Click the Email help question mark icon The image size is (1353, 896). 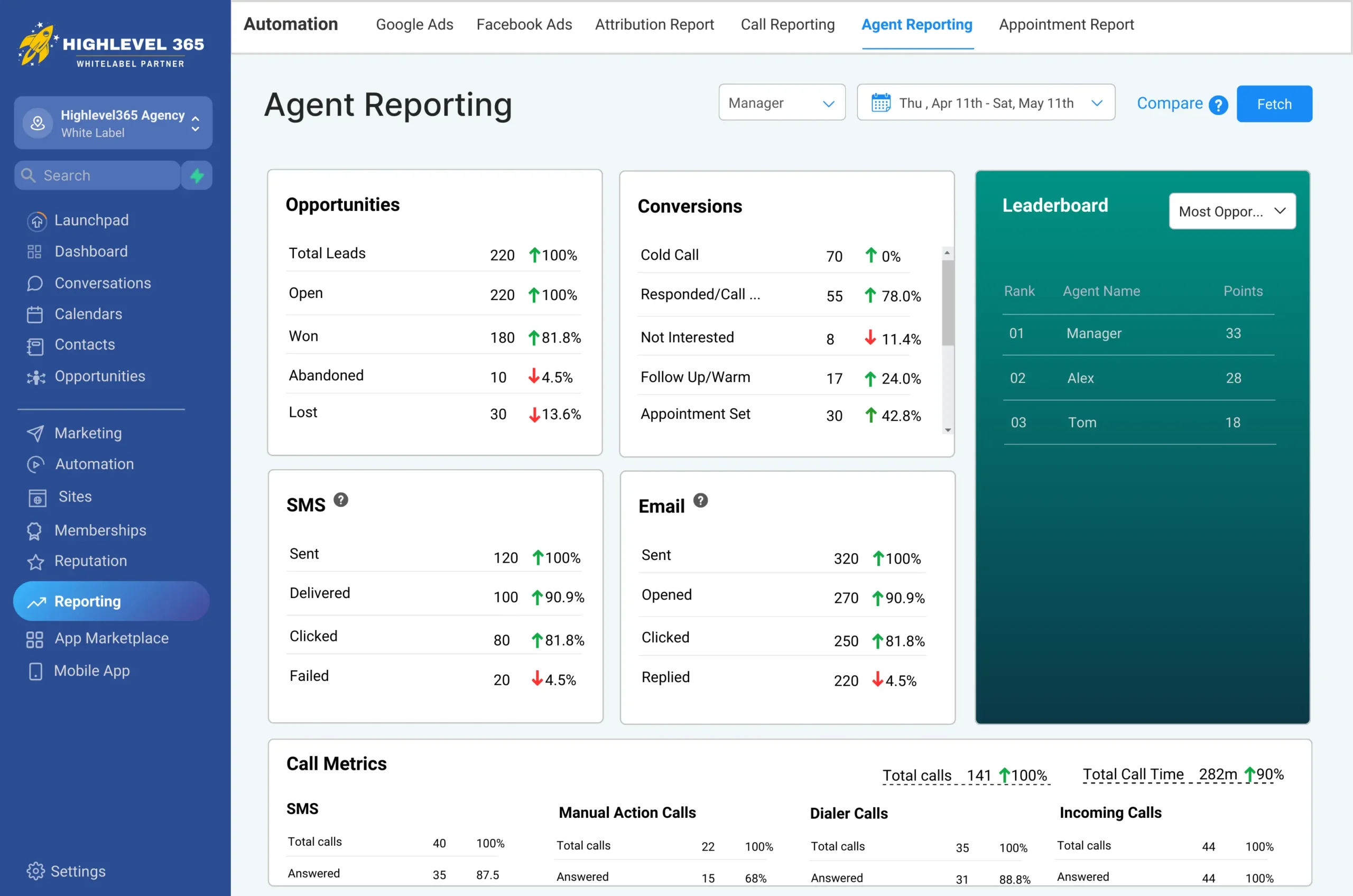pos(700,501)
